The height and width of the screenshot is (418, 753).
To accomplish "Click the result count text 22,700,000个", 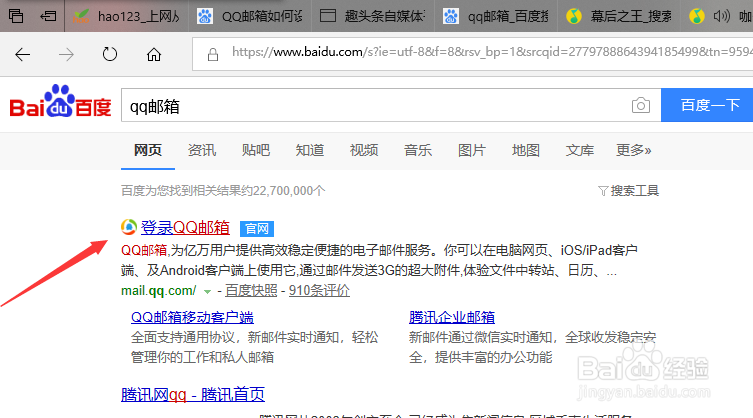I will click(288, 191).
